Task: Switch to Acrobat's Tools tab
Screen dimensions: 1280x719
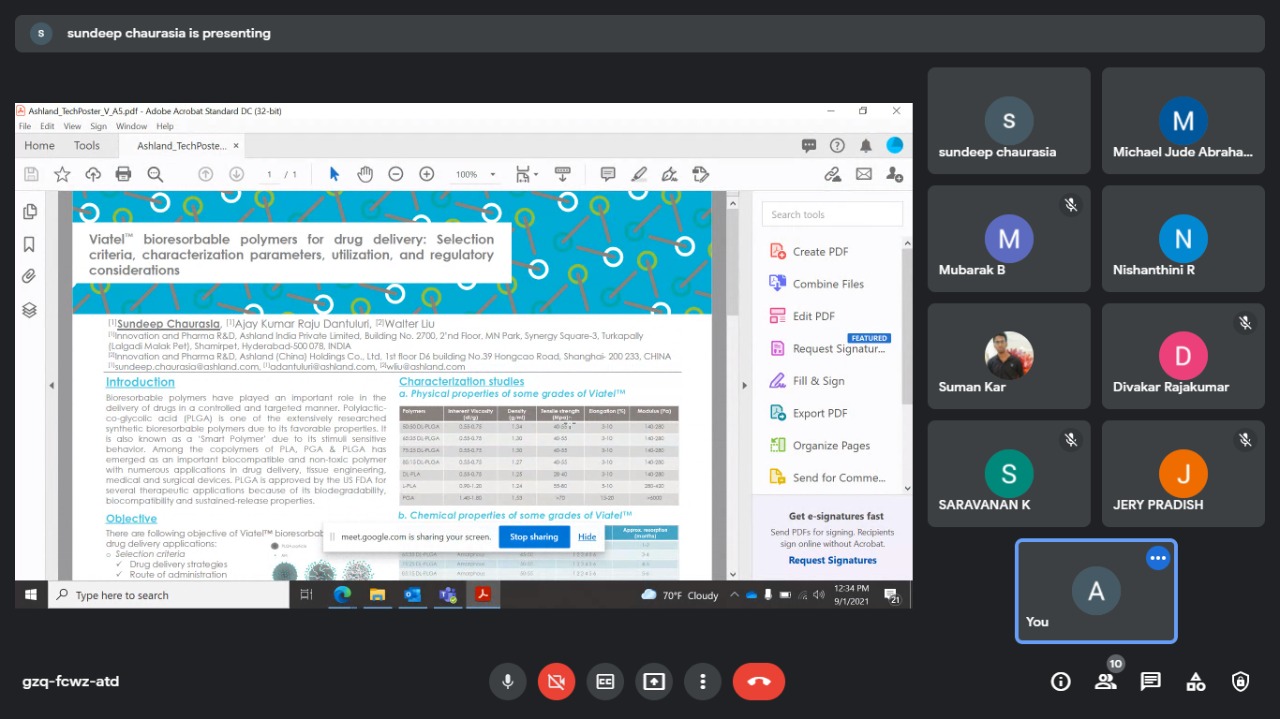Action: point(87,146)
